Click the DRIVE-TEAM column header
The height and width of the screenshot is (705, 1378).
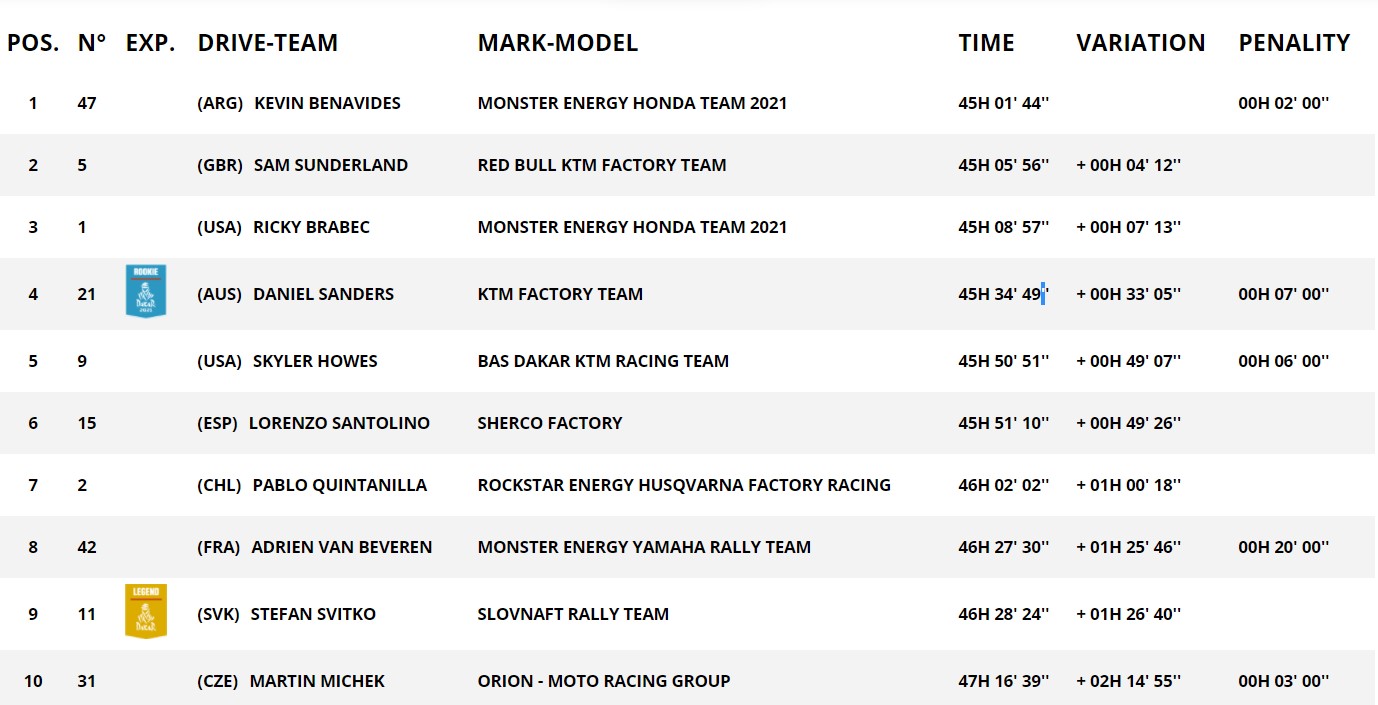268,43
